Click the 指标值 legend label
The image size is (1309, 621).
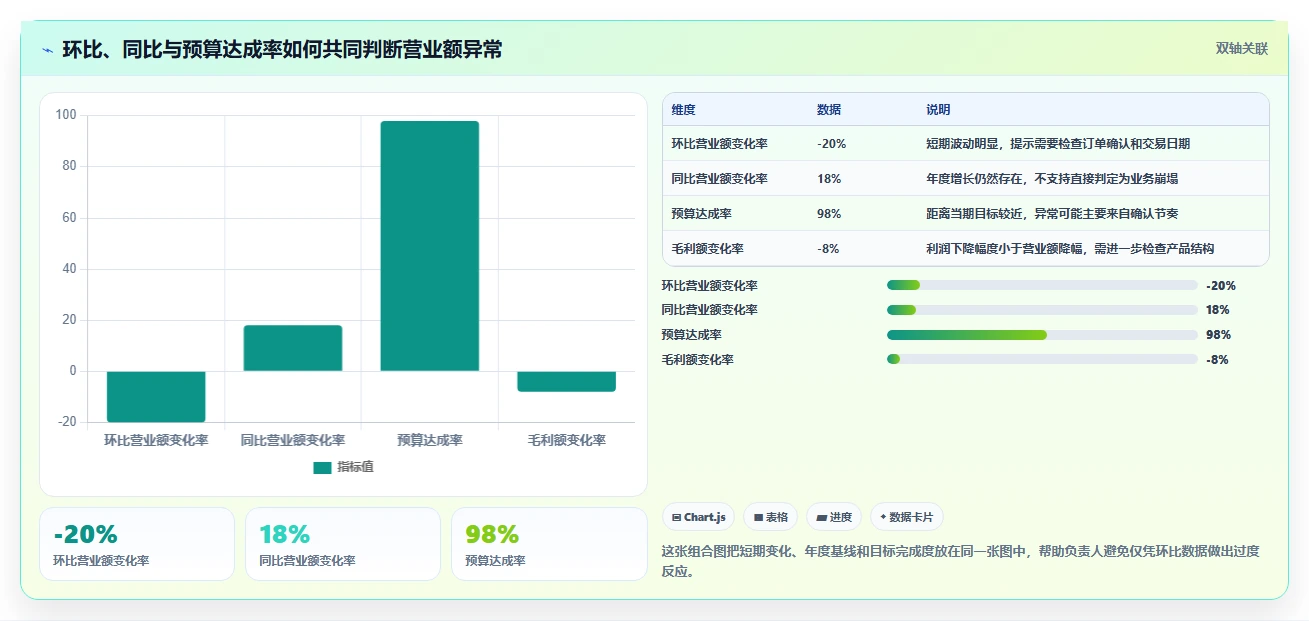[356, 467]
